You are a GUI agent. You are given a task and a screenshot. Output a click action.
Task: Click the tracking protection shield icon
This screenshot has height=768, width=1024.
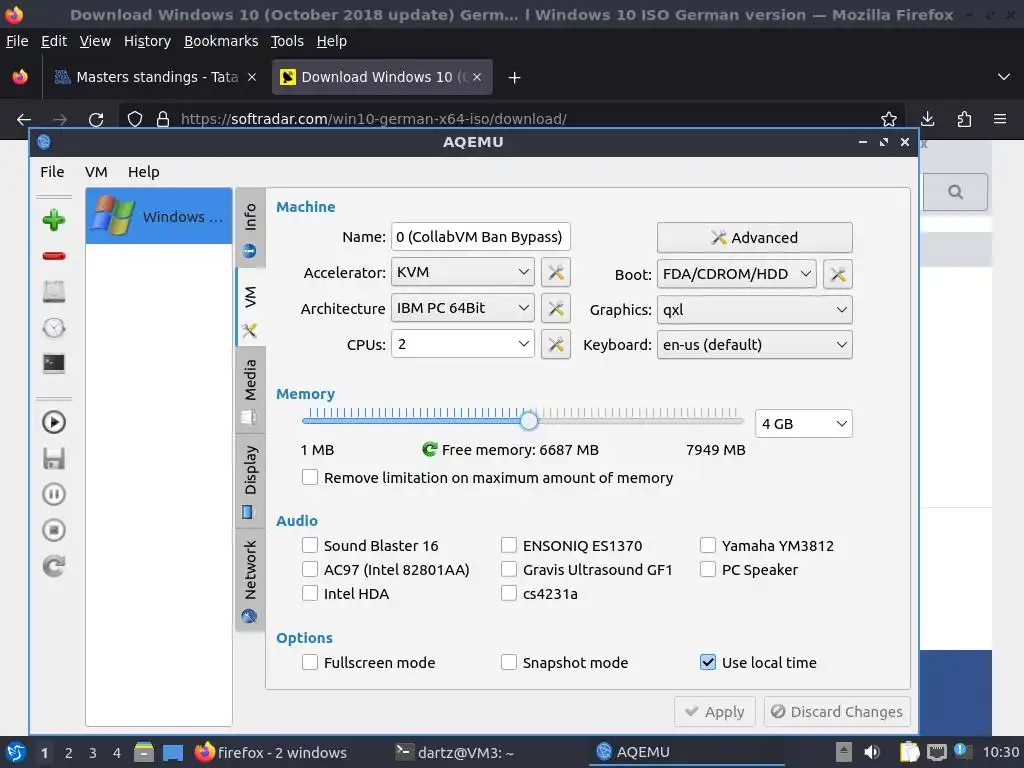coord(135,119)
